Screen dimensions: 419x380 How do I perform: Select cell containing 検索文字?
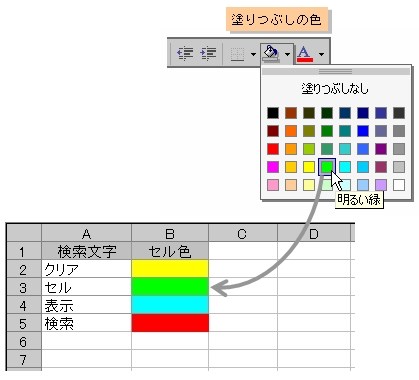point(86,251)
